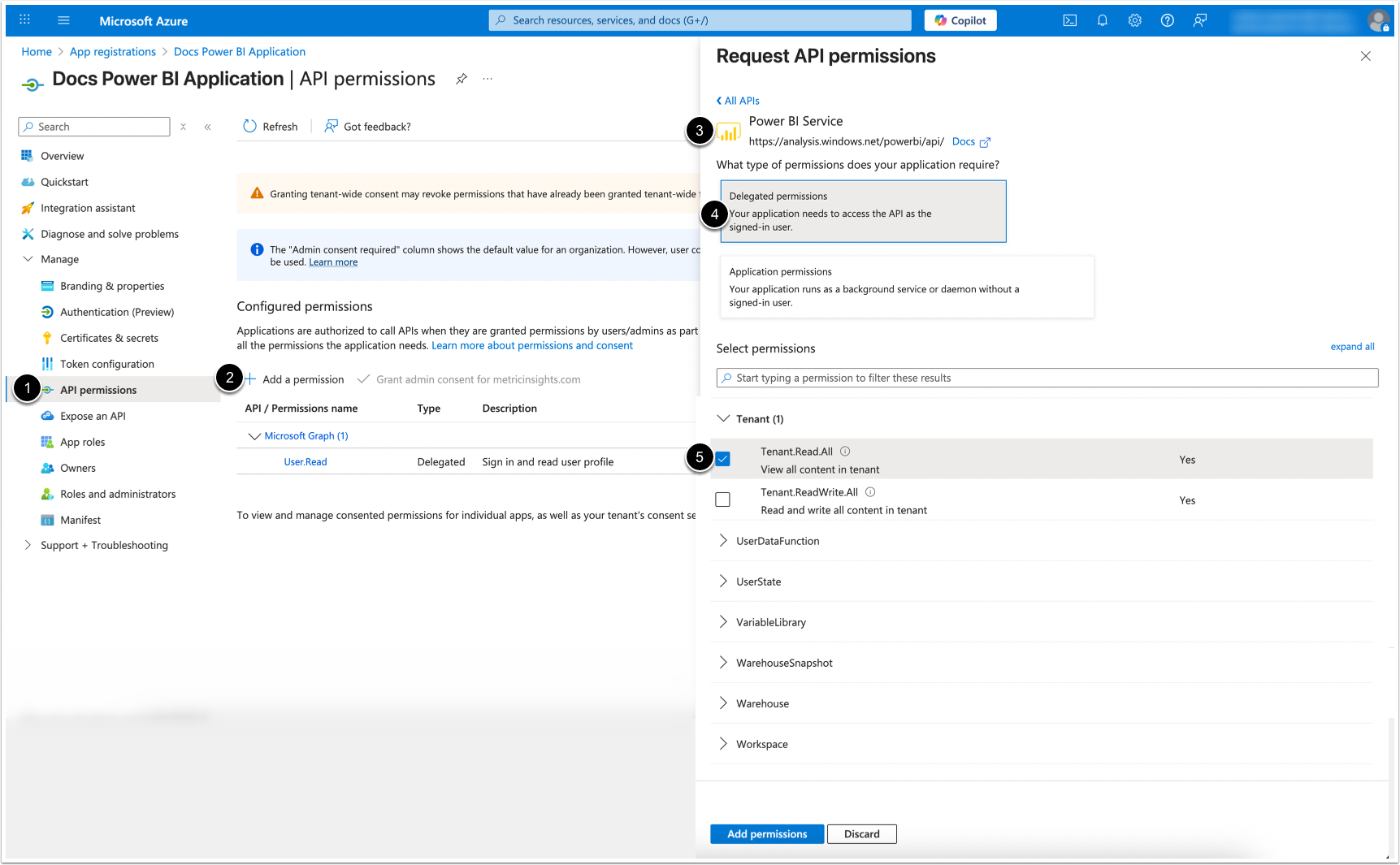Go to the Expose an API page
This screenshot has width=1400, height=865.
click(93, 416)
